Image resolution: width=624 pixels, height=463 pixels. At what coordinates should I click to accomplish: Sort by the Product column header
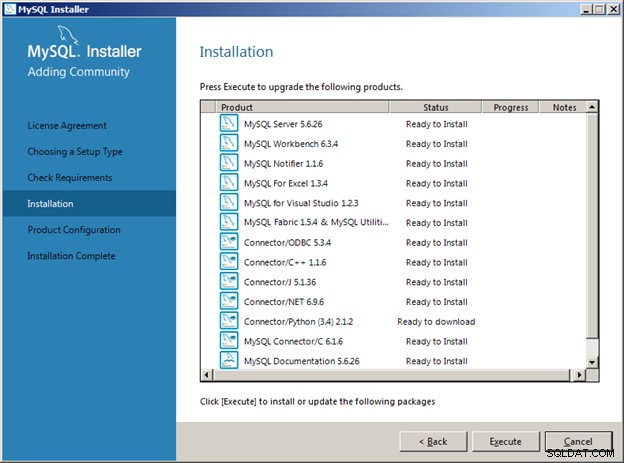point(302,107)
